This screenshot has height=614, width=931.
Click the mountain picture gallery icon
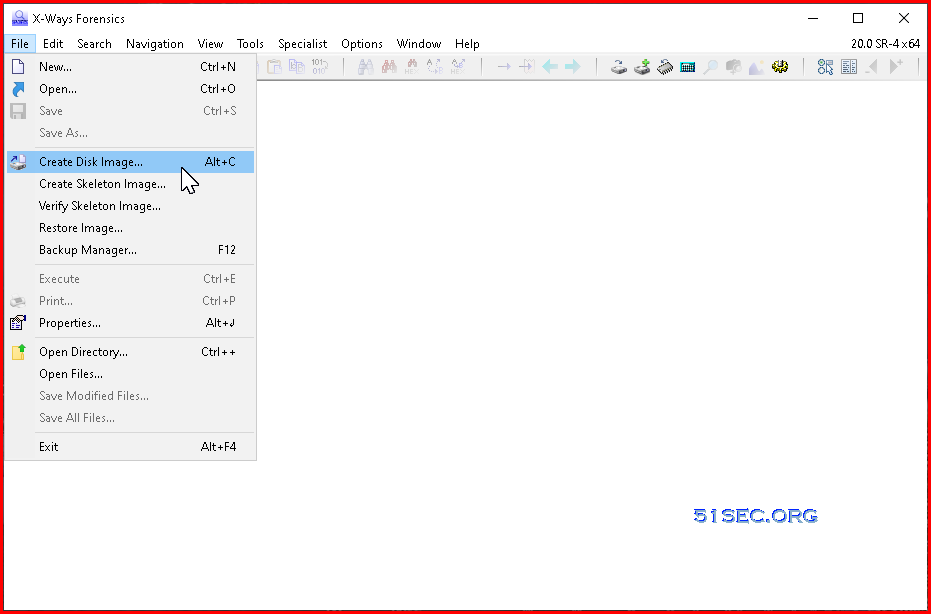[x=756, y=67]
